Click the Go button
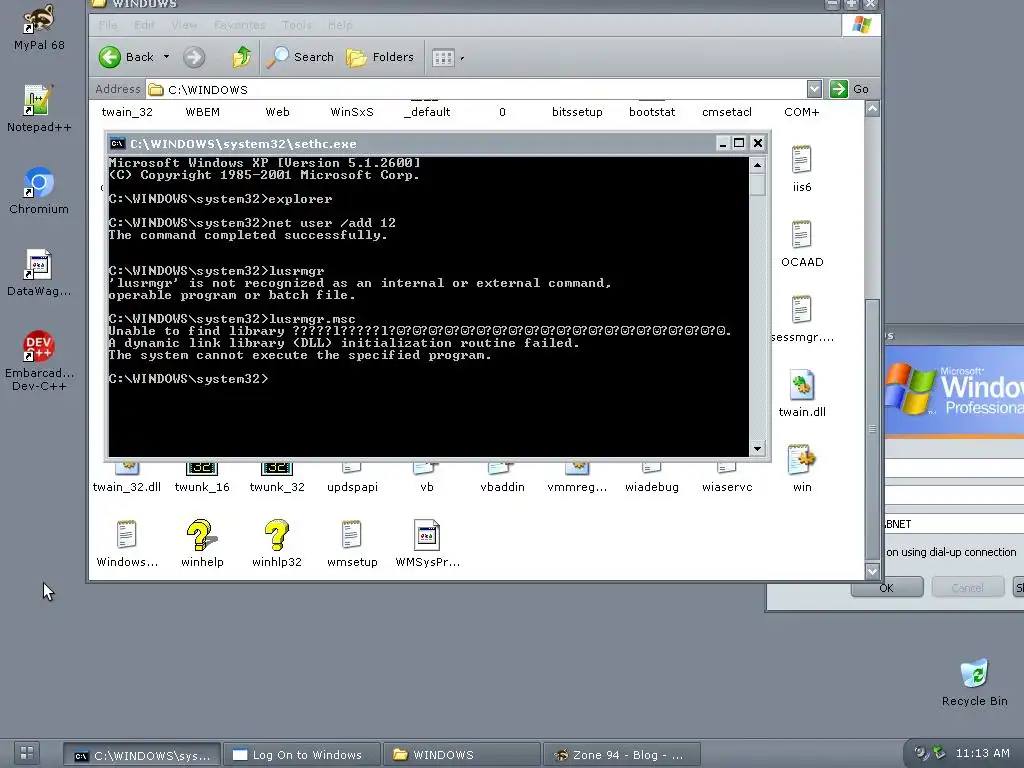The image size is (1024, 768). click(850, 89)
